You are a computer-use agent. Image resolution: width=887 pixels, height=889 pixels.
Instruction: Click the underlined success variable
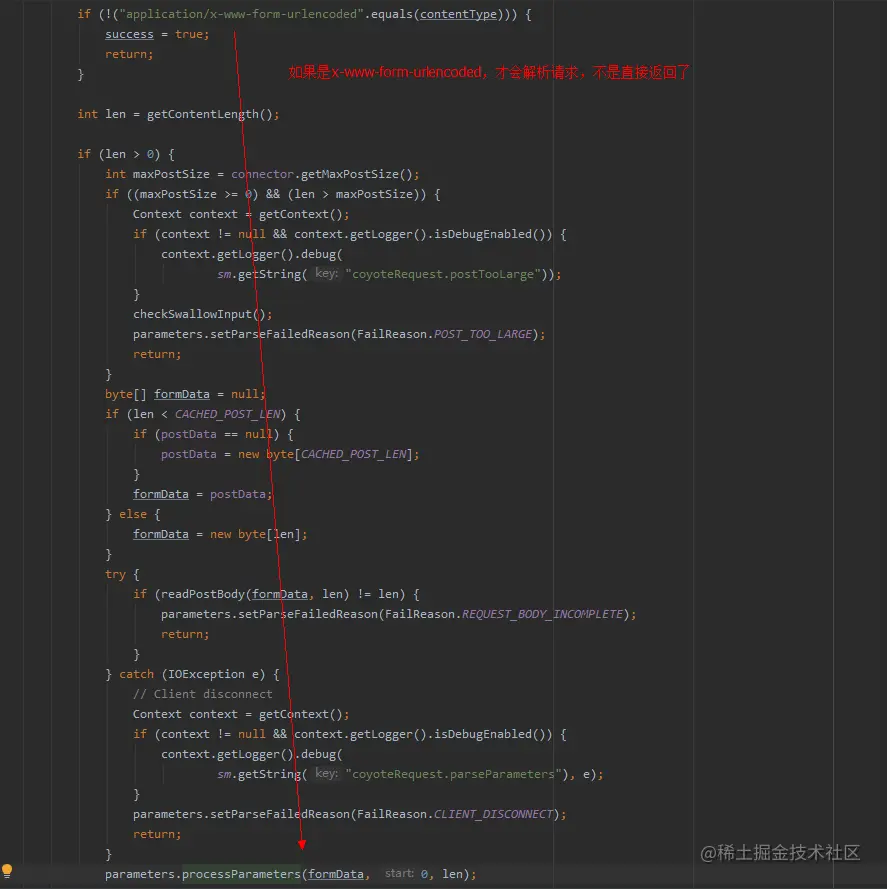129,34
